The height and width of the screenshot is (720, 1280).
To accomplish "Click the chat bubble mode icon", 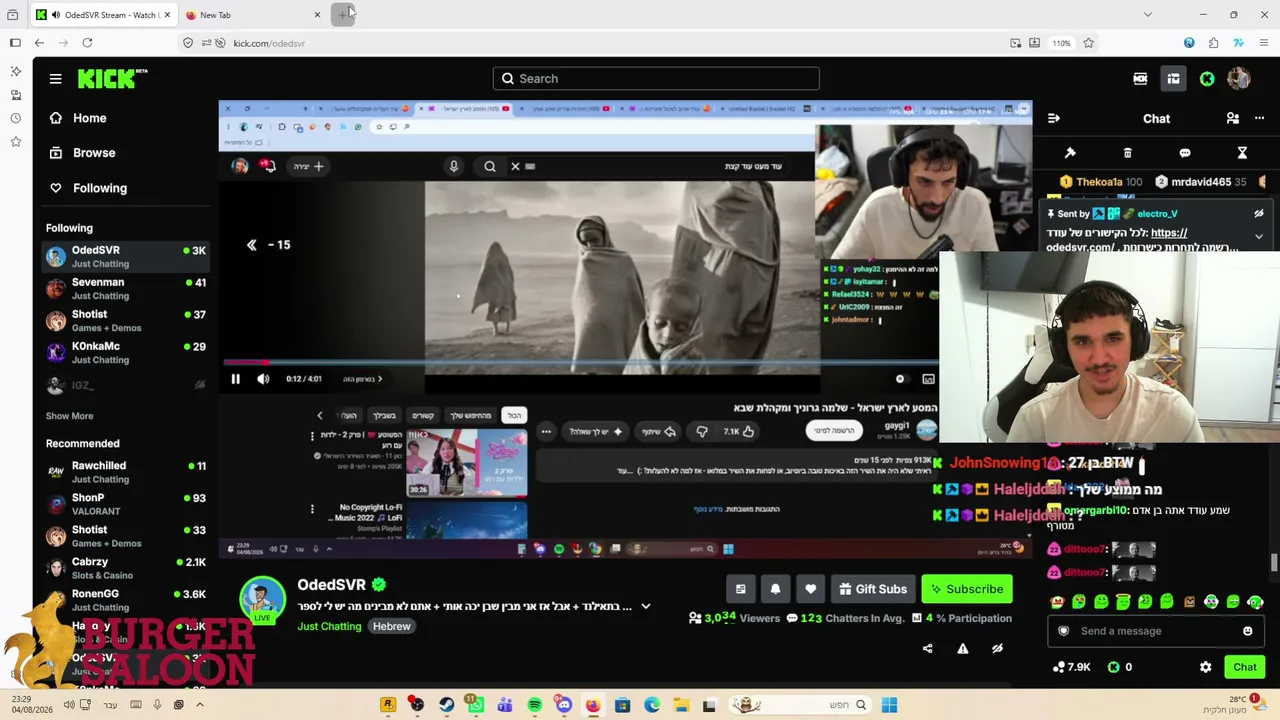I will (1185, 153).
